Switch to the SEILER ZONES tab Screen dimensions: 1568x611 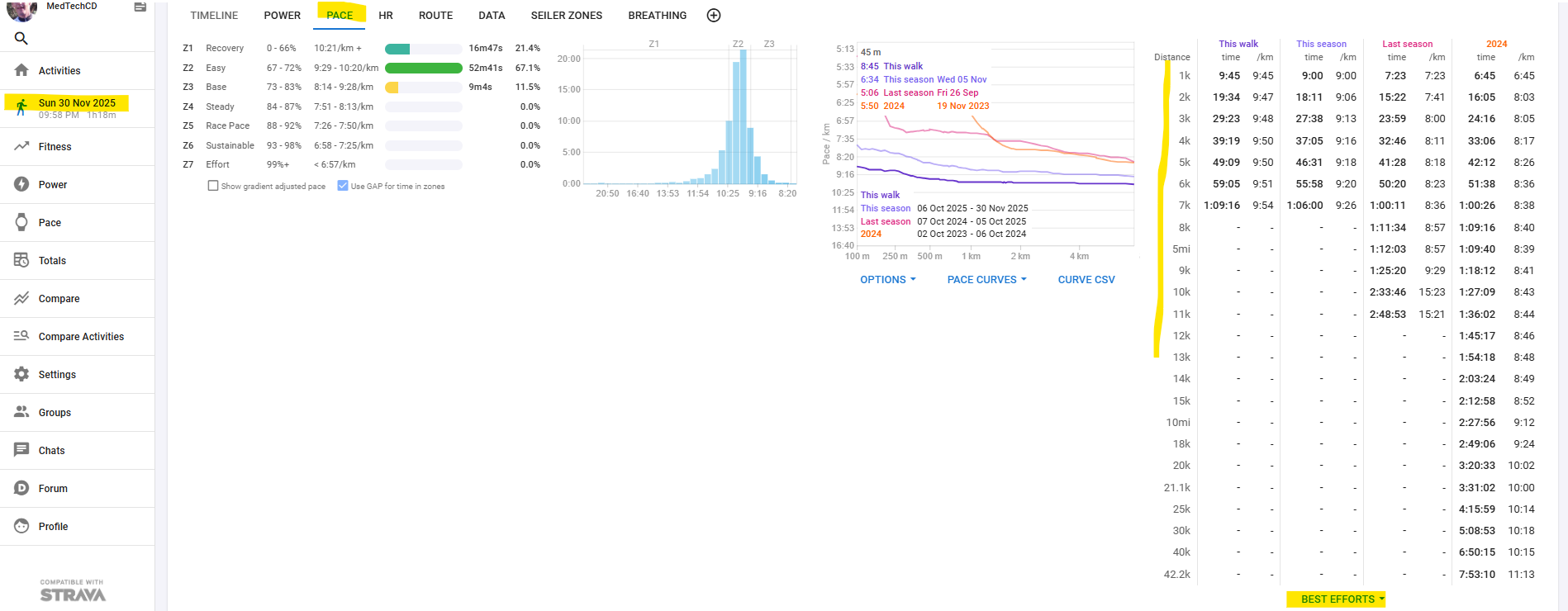566,15
